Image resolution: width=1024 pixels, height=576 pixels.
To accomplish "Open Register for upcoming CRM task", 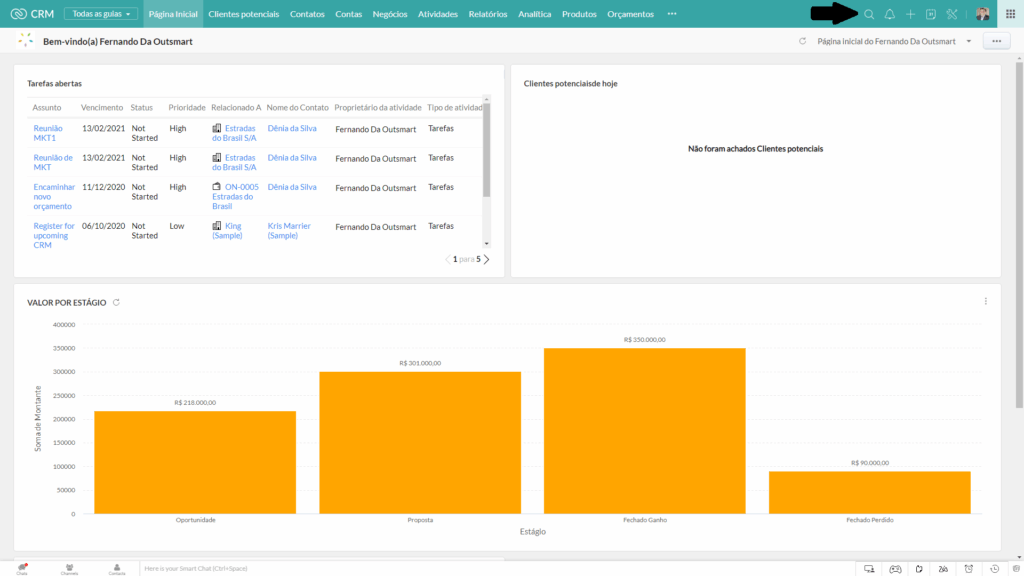I will [x=54, y=236].
